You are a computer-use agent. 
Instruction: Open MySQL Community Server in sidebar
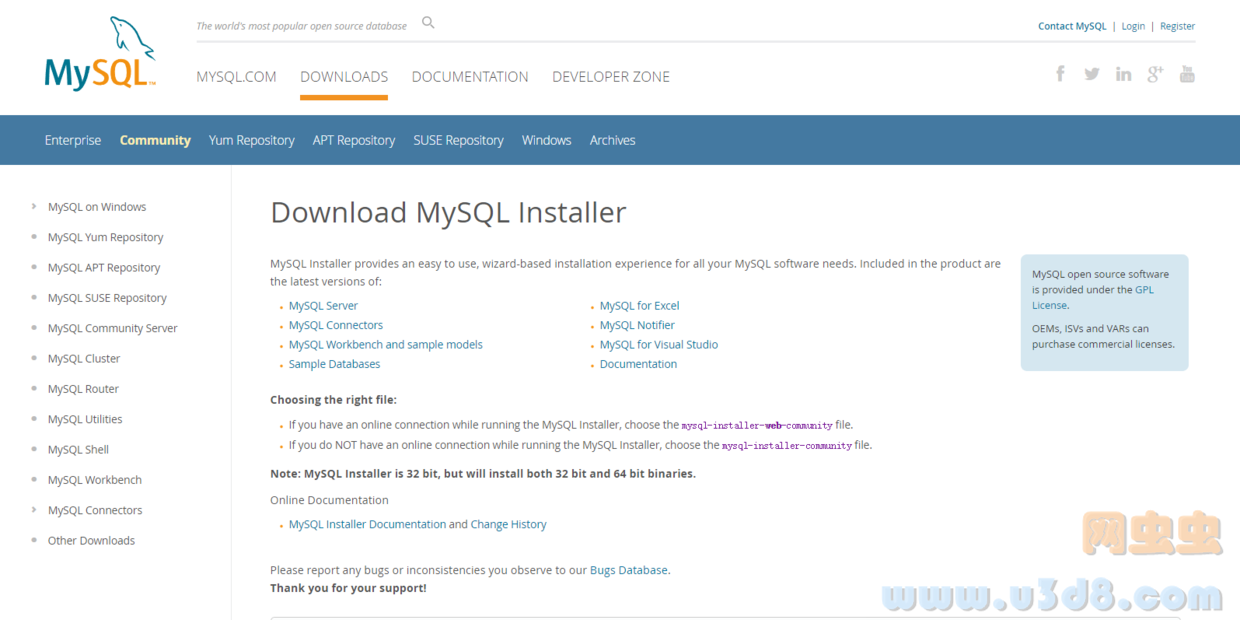click(x=113, y=328)
